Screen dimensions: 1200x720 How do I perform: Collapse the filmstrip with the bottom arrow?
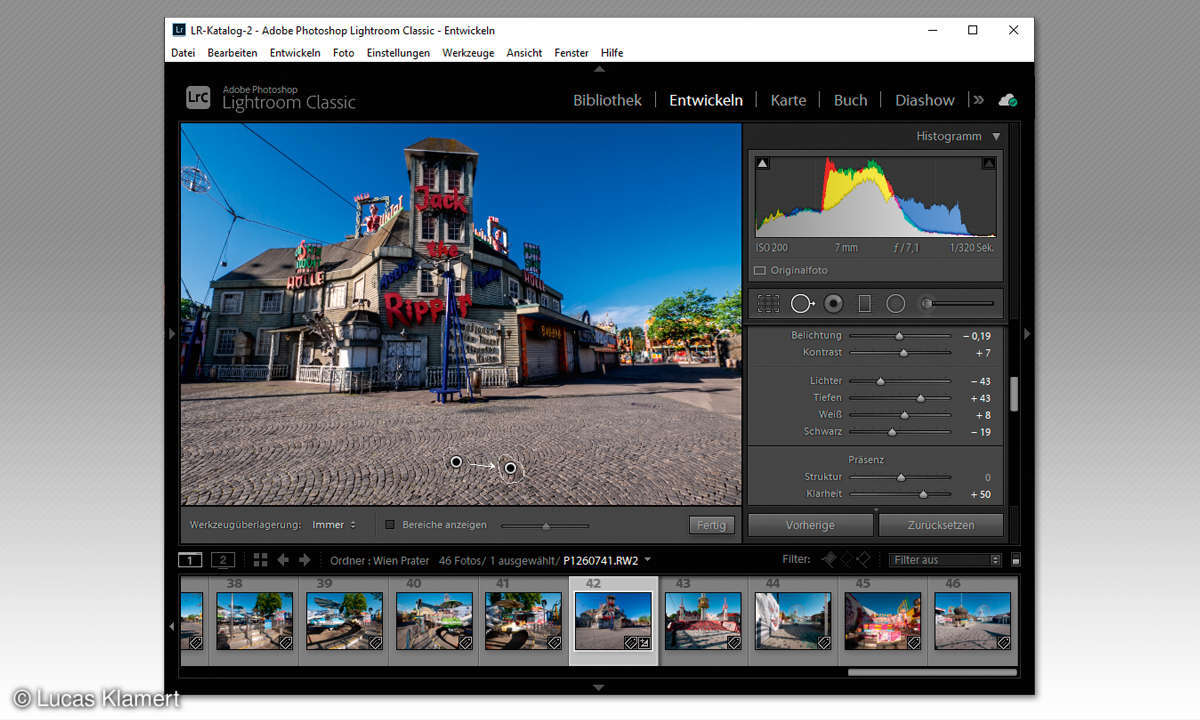(x=599, y=688)
